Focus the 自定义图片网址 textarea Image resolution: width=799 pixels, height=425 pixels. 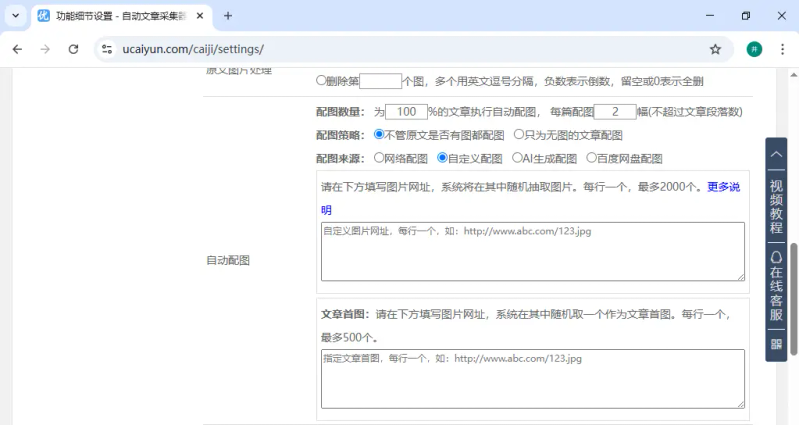tap(532, 251)
